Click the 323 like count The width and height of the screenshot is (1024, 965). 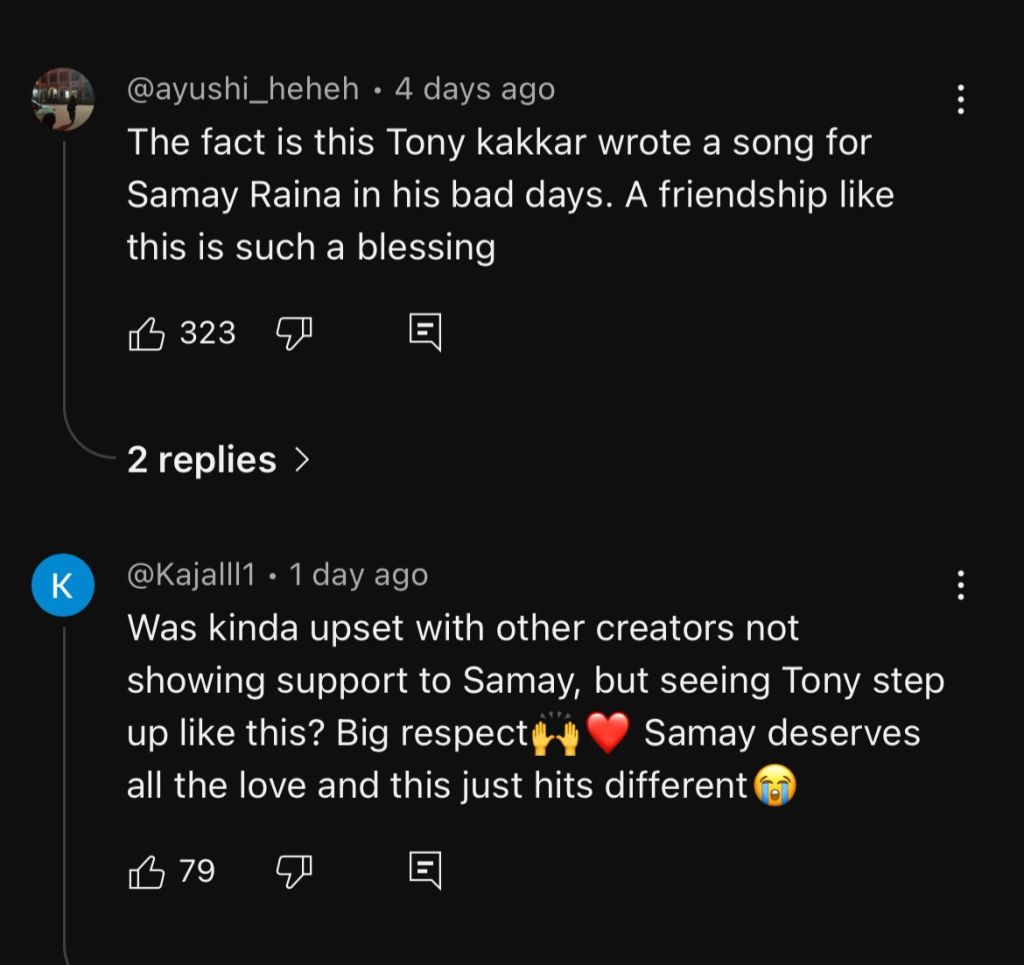(208, 333)
